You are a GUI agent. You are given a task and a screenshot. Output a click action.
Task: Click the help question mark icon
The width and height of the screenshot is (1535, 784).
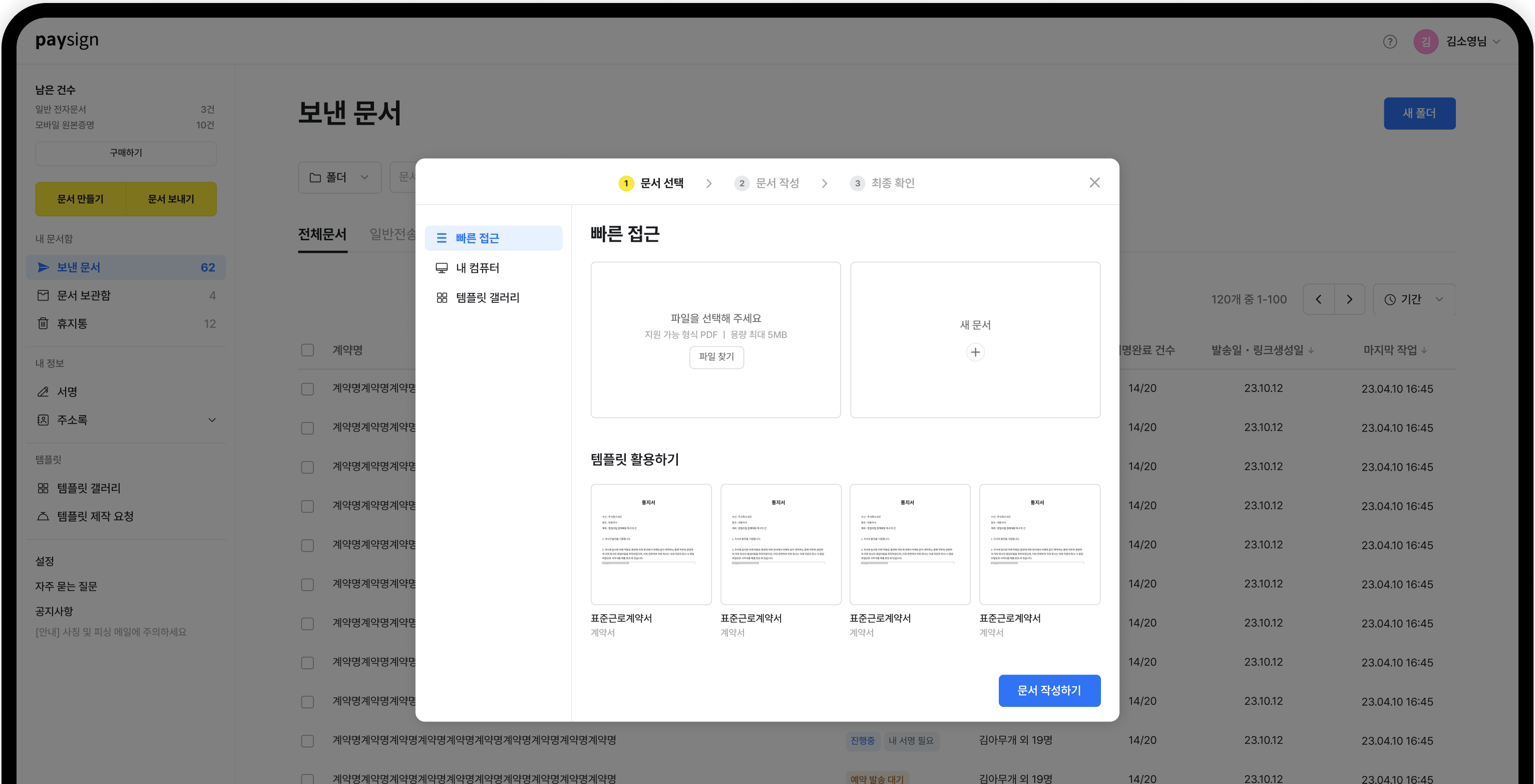coord(1390,42)
